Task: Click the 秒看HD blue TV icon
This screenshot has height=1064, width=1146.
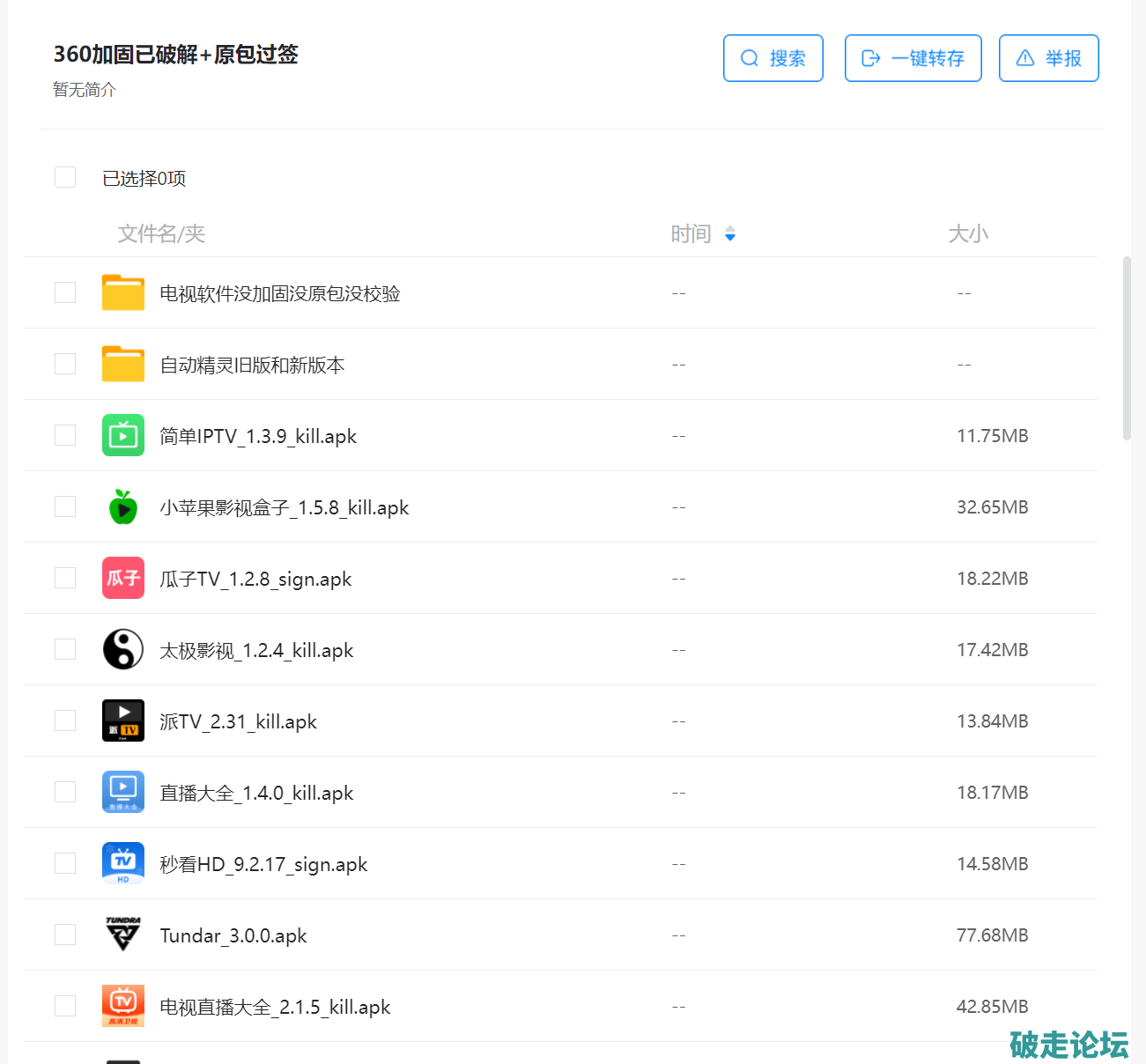Action: click(x=123, y=863)
